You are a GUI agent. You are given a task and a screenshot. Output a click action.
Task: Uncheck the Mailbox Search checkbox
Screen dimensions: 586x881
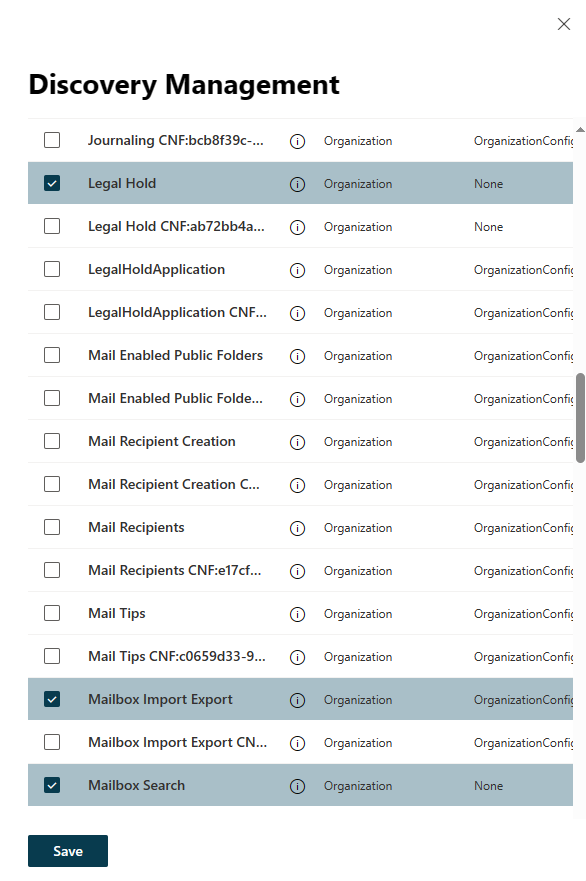[x=52, y=785]
